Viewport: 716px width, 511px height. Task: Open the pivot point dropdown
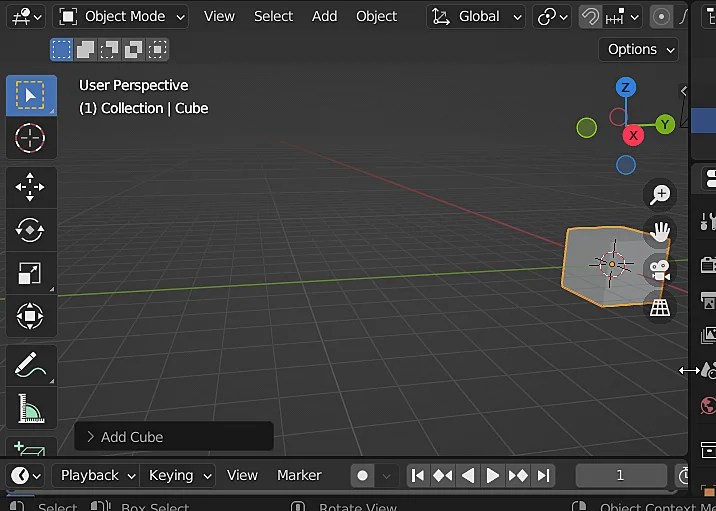(552, 17)
